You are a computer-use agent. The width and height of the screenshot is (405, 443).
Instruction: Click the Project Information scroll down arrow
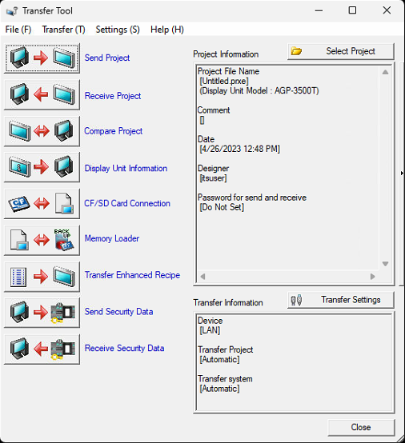(385, 264)
